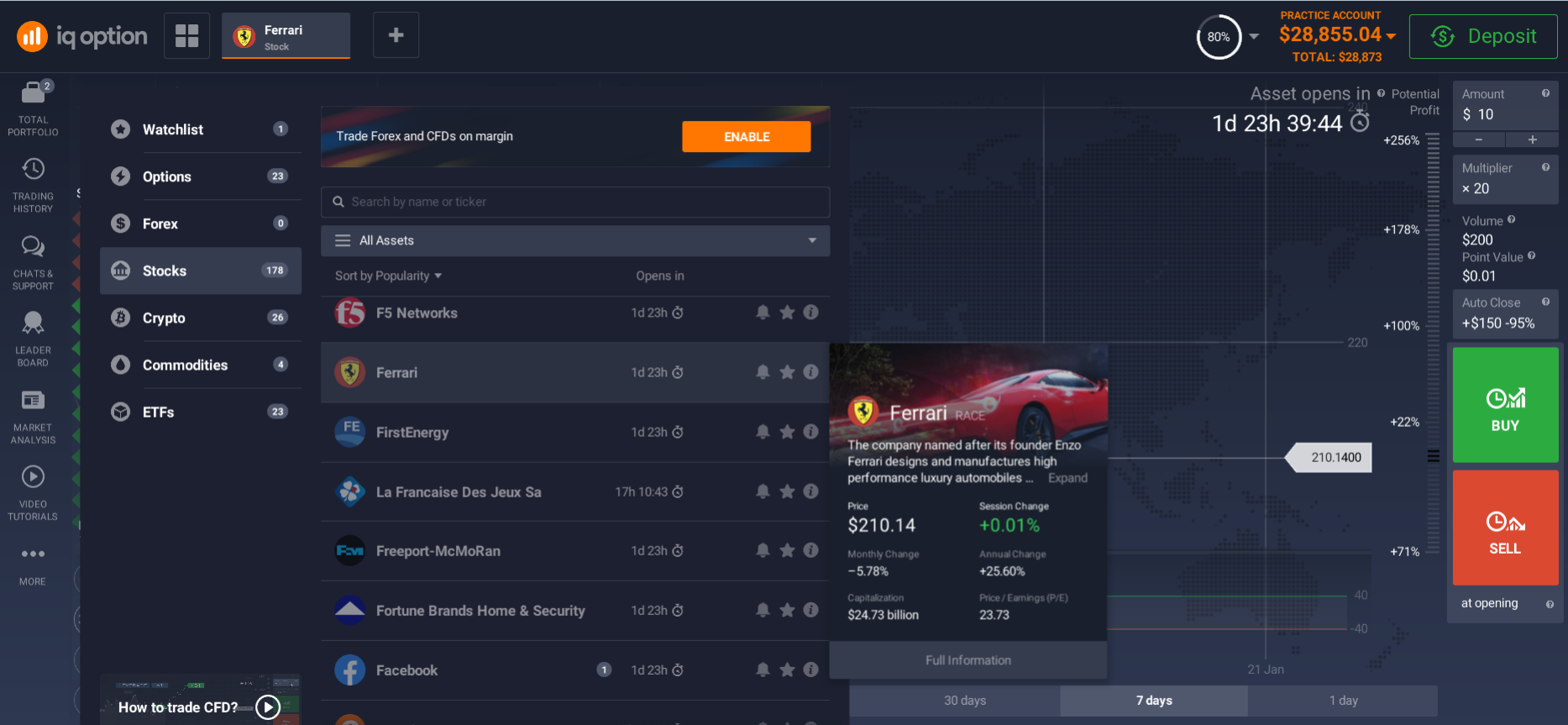Expand the 80% indicator dropdown arrow

[x=1254, y=36]
